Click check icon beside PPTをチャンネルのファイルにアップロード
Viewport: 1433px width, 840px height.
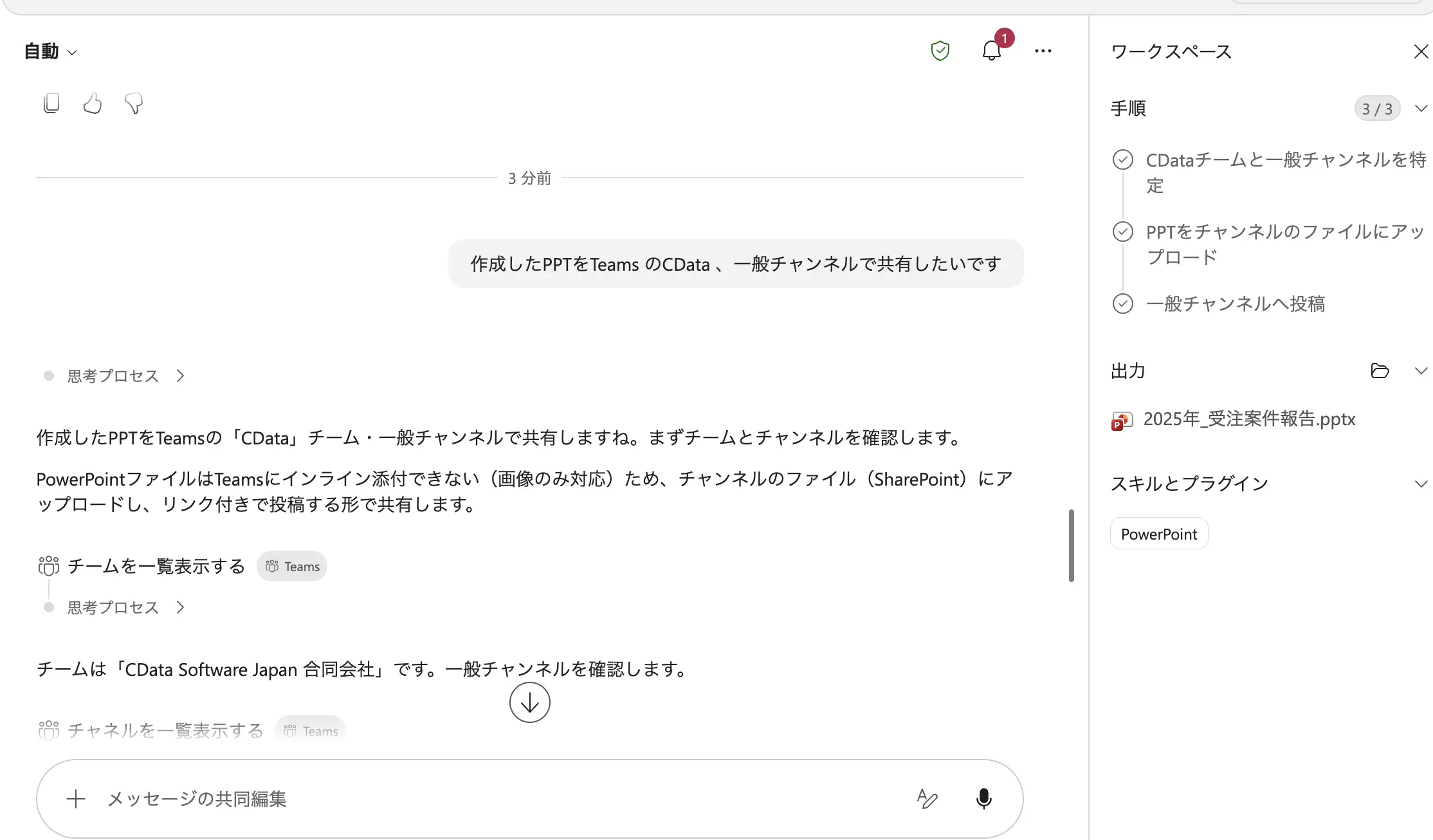(x=1123, y=232)
